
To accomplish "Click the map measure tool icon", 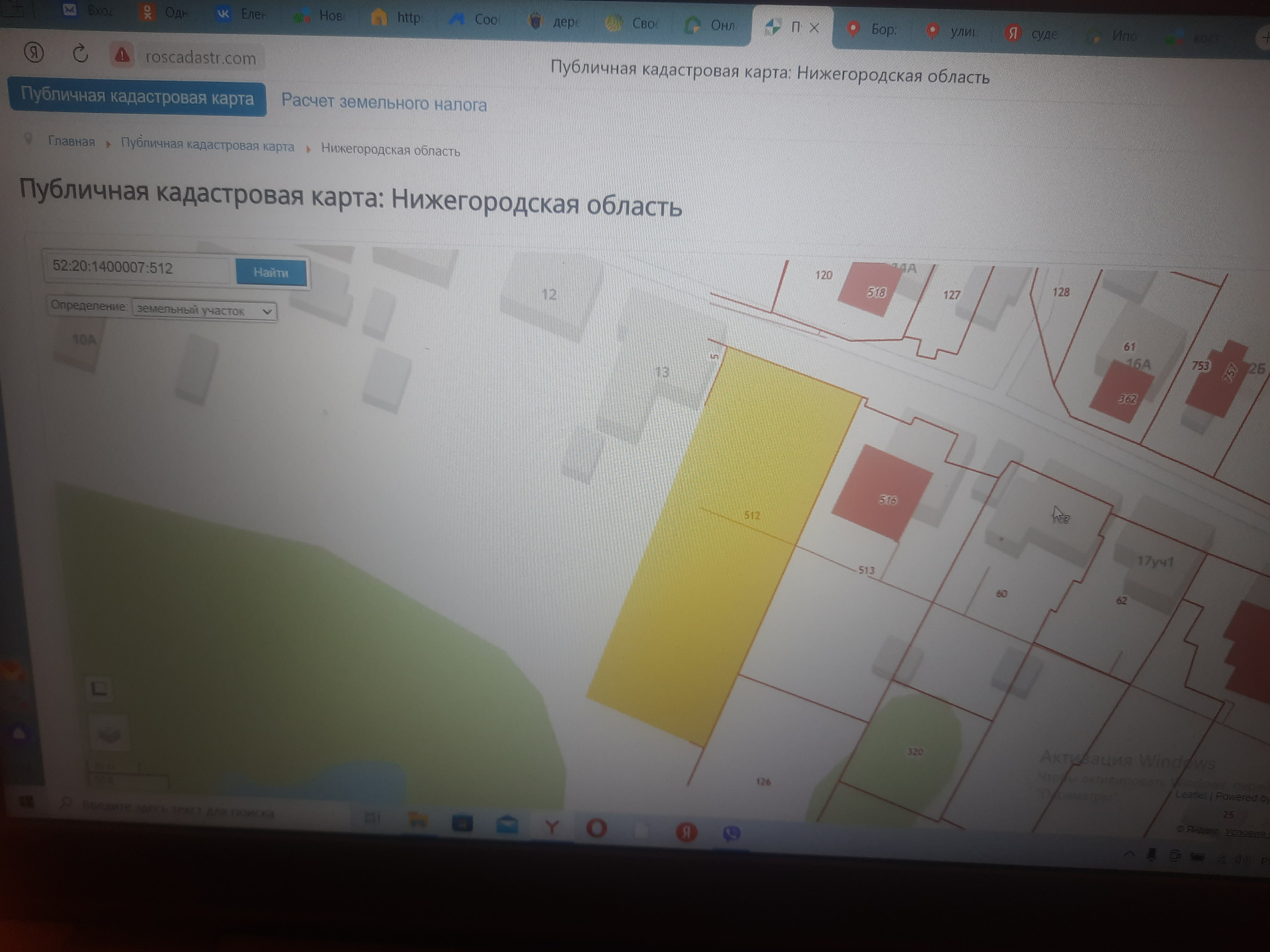I will pyautogui.click(x=99, y=688).
